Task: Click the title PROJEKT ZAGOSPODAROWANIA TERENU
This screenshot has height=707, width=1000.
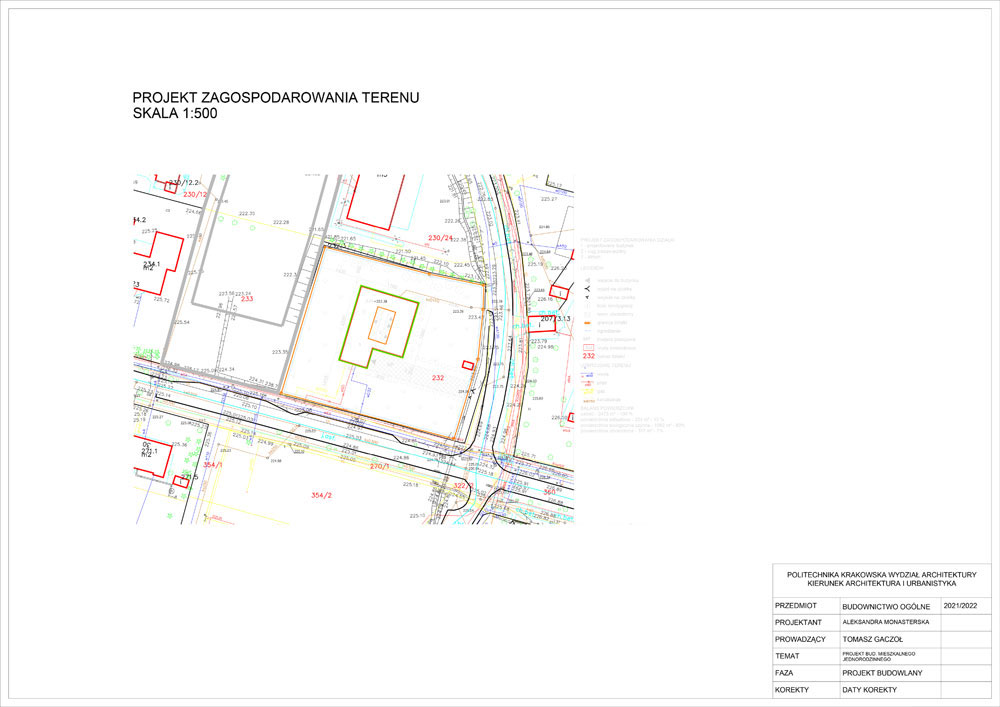Action: [275, 97]
